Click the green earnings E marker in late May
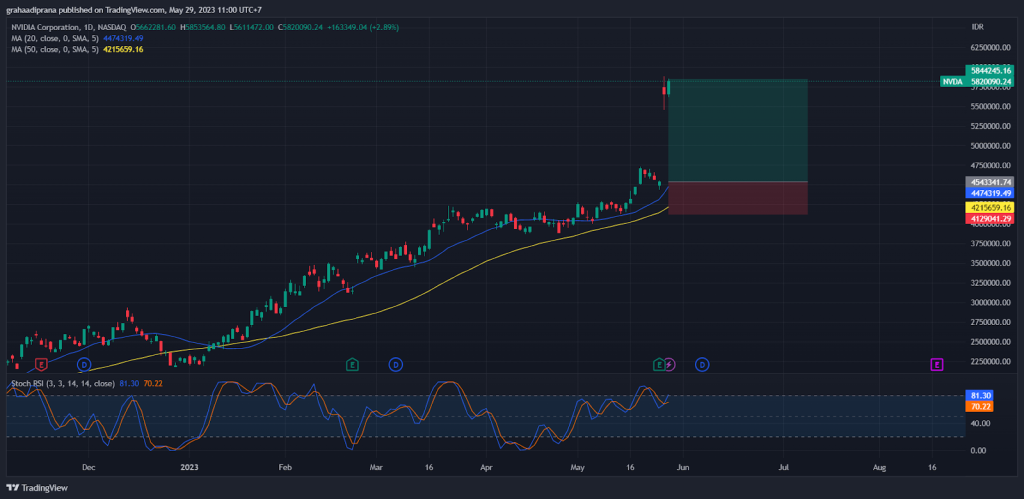This screenshot has height=499, width=1024. pyautogui.click(x=660, y=364)
